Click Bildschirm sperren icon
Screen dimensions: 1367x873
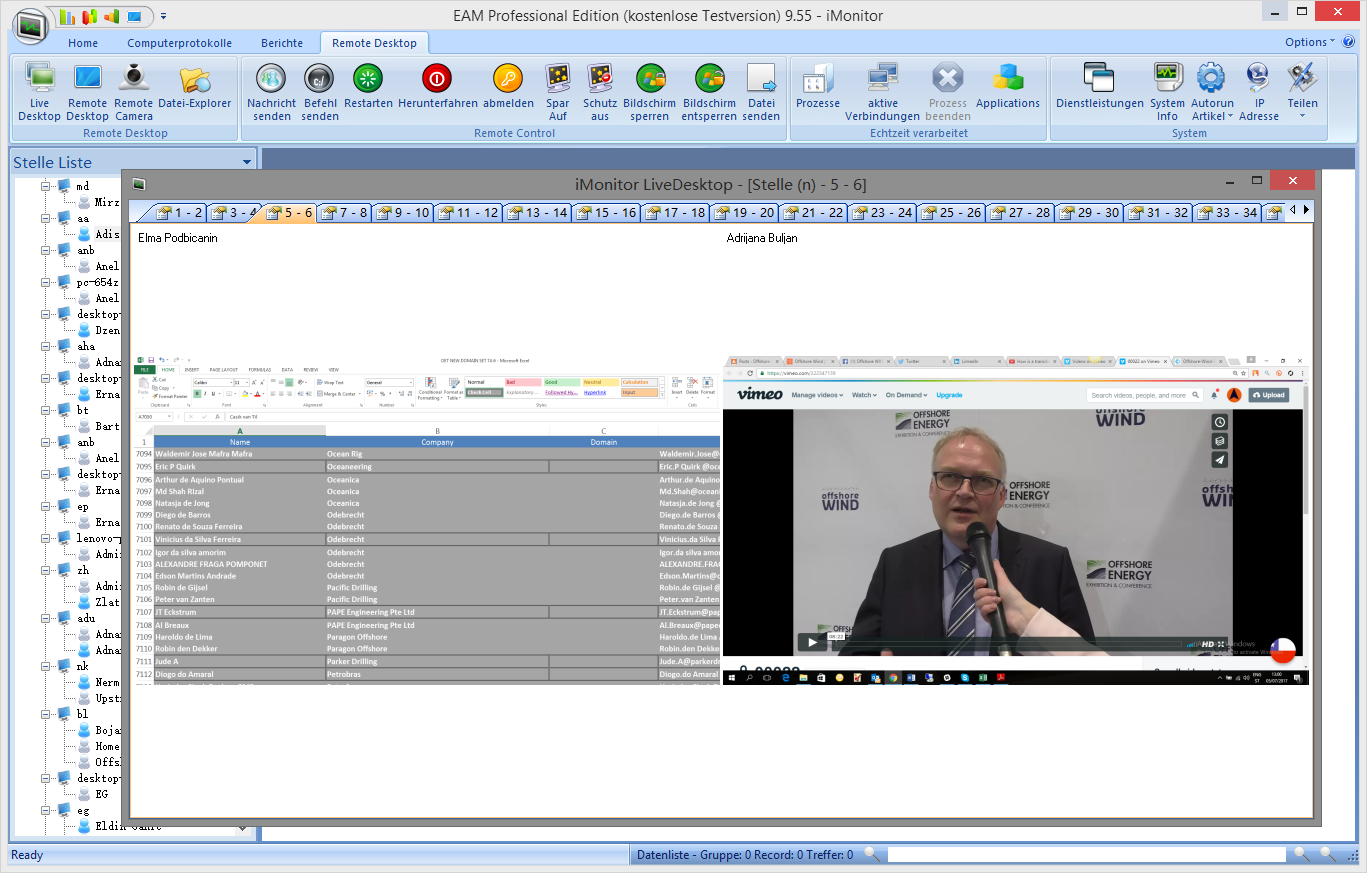650,91
